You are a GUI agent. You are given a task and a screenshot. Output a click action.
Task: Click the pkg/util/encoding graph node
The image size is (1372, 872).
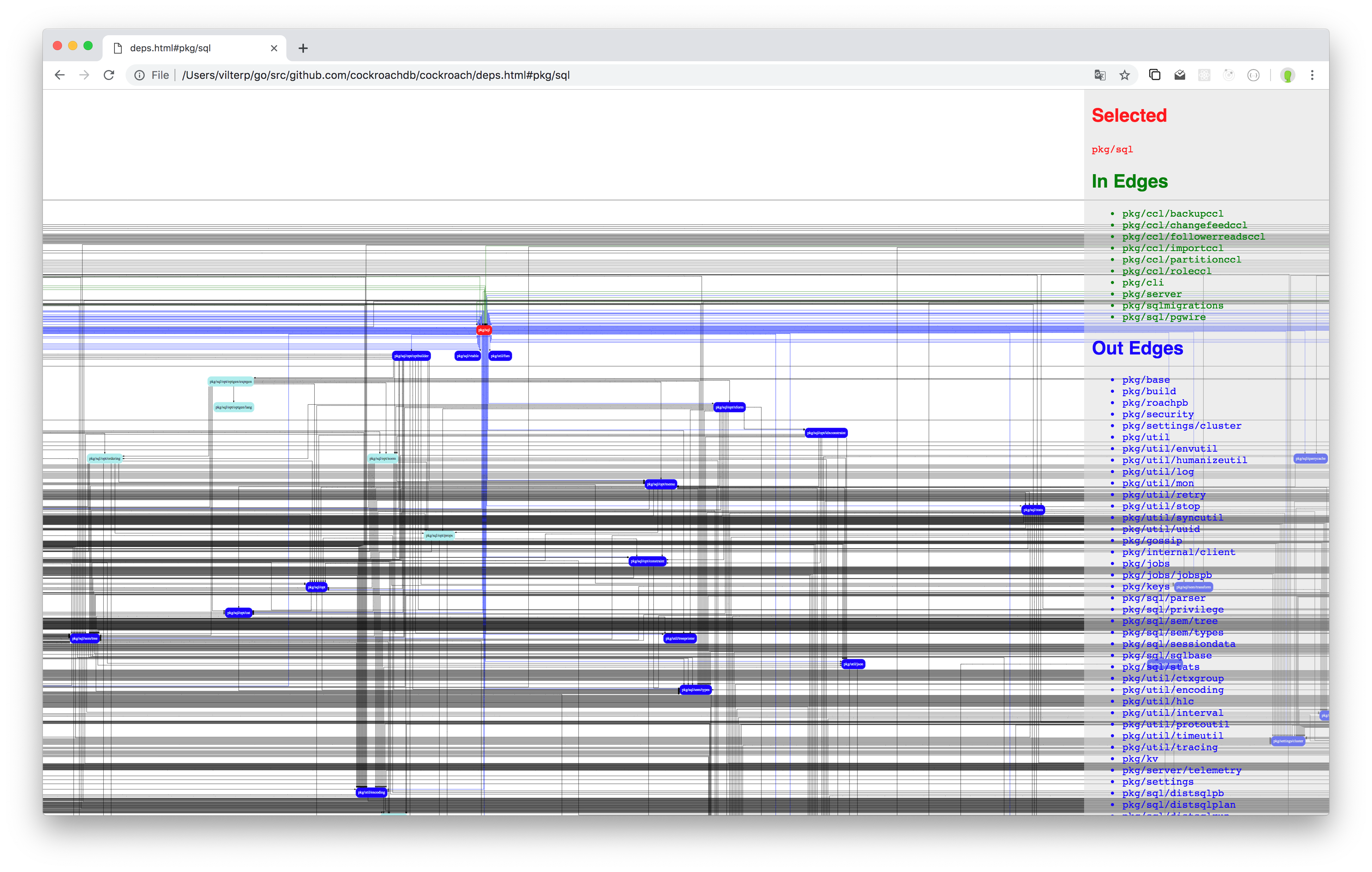pyautogui.click(x=371, y=792)
